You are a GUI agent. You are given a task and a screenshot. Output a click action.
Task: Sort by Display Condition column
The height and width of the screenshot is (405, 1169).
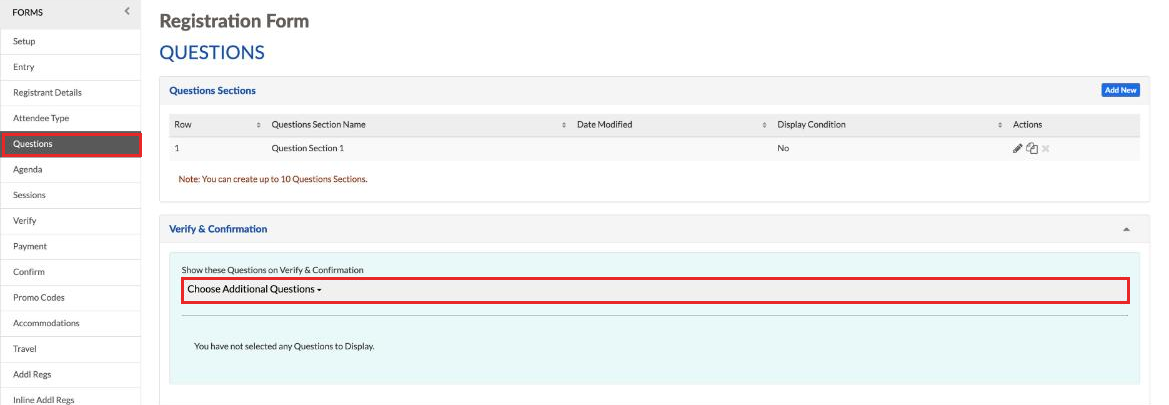coord(890,125)
